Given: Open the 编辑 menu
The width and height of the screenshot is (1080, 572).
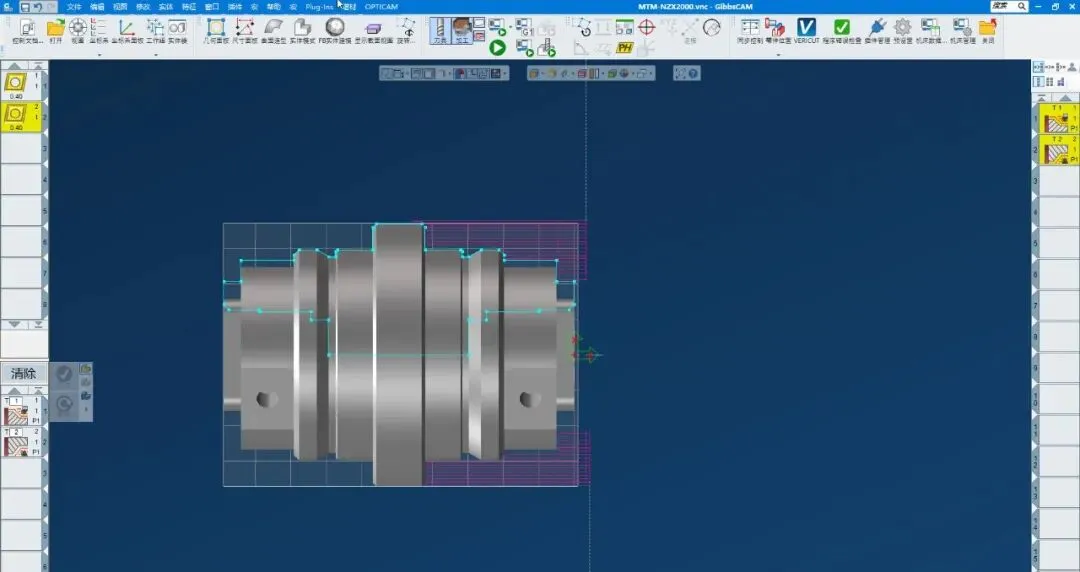Looking at the screenshot, I should click(x=97, y=7).
